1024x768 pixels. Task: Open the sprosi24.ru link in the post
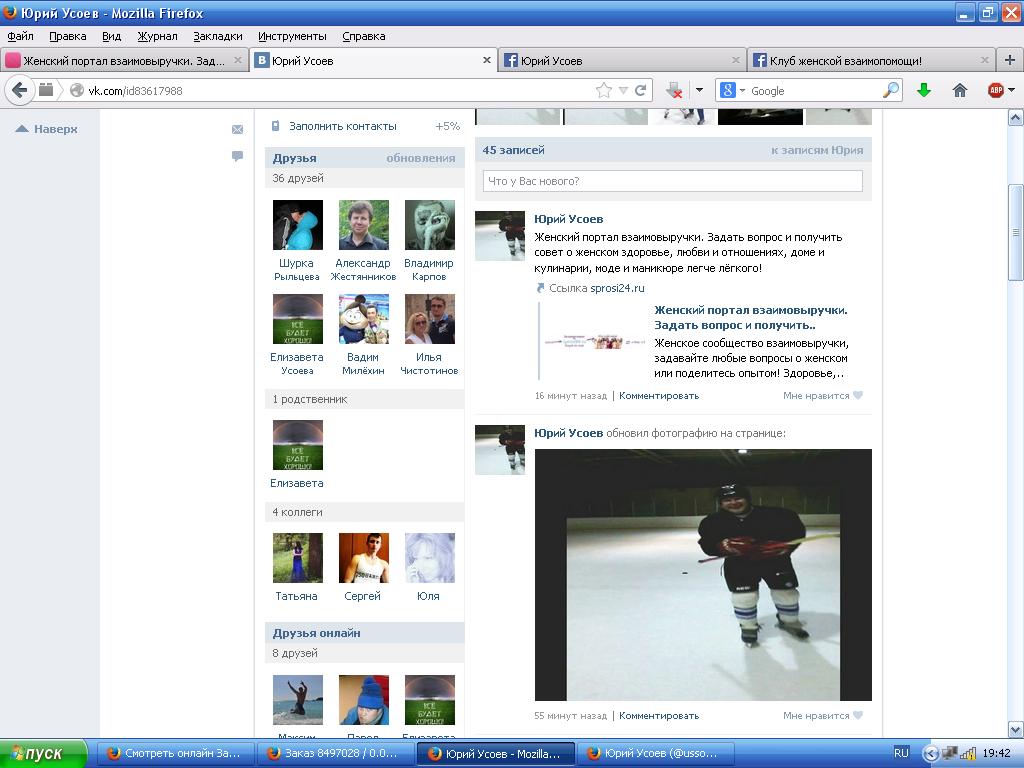(617, 288)
